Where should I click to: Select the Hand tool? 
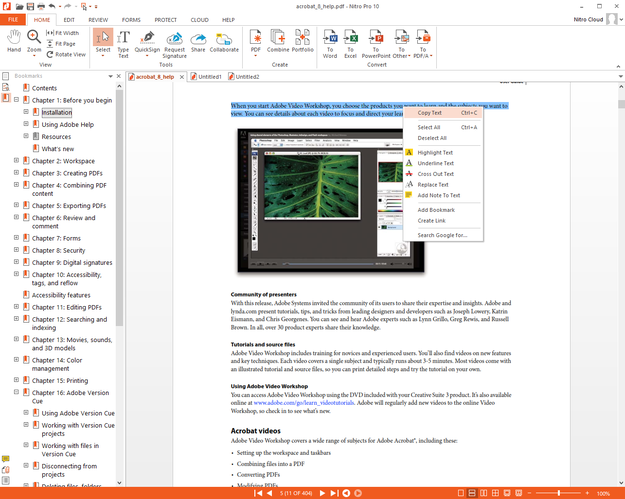(14, 41)
